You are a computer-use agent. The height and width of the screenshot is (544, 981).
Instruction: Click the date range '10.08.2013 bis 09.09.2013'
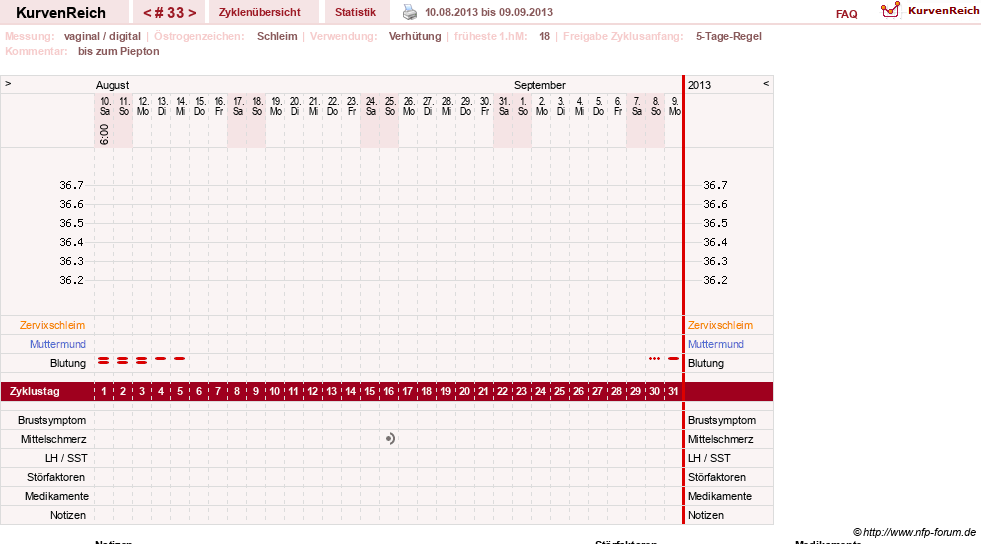pyautogui.click(x=489, y=12)
